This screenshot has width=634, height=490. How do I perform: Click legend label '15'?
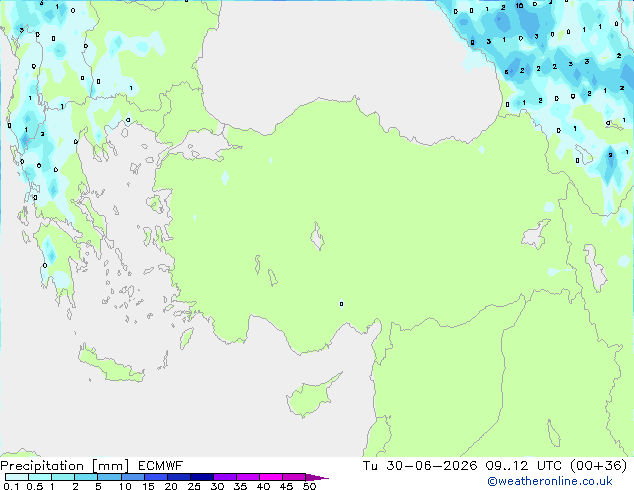pyautogui.click(x=148, y=486)
